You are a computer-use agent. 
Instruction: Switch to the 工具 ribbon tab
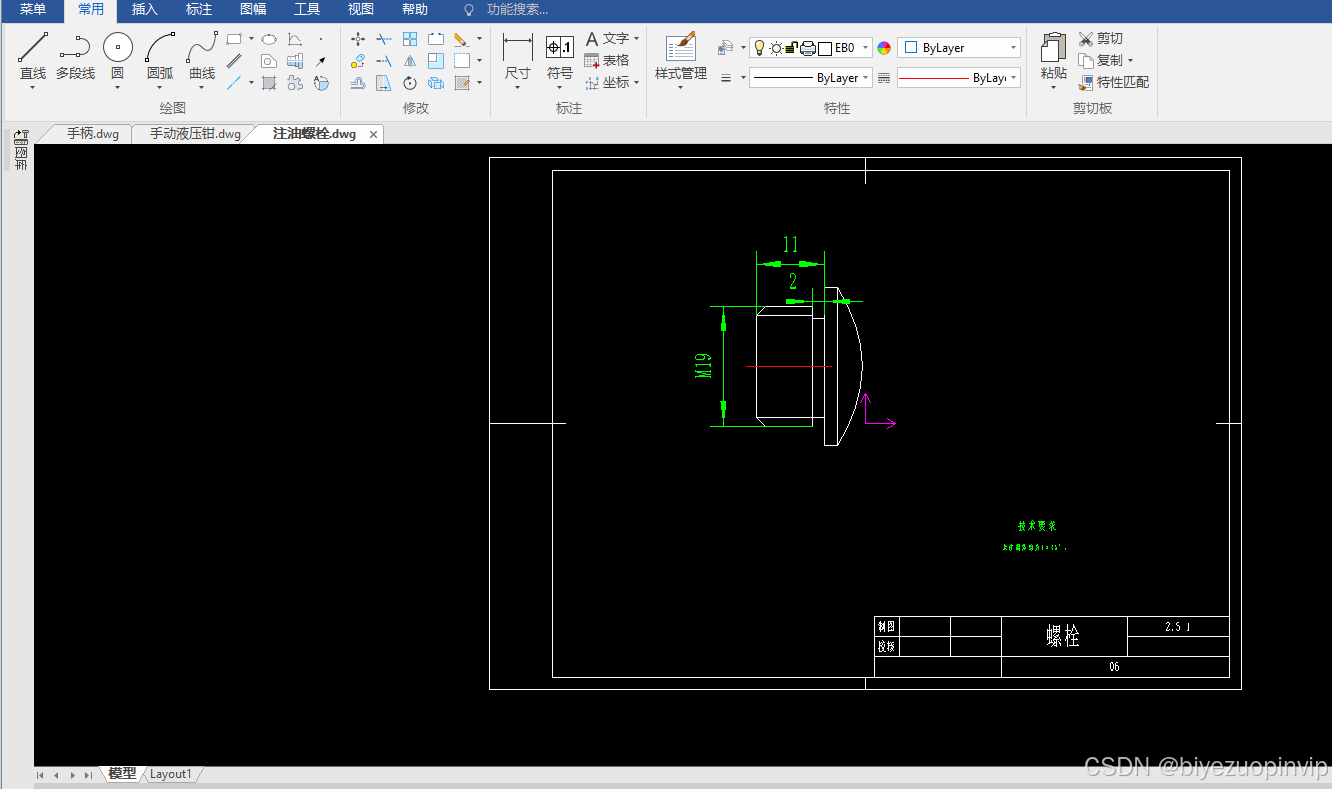307,10
